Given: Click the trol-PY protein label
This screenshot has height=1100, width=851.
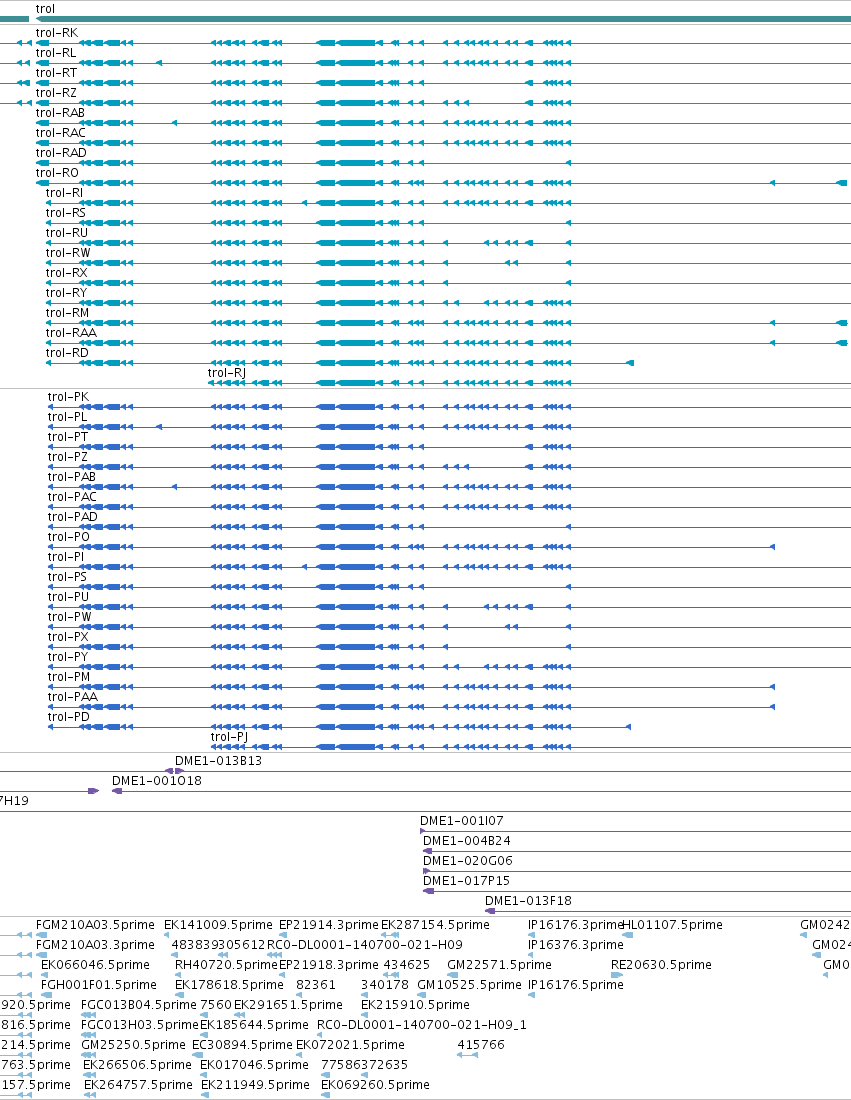Looking at the screenshot, I should pos(68,657).
